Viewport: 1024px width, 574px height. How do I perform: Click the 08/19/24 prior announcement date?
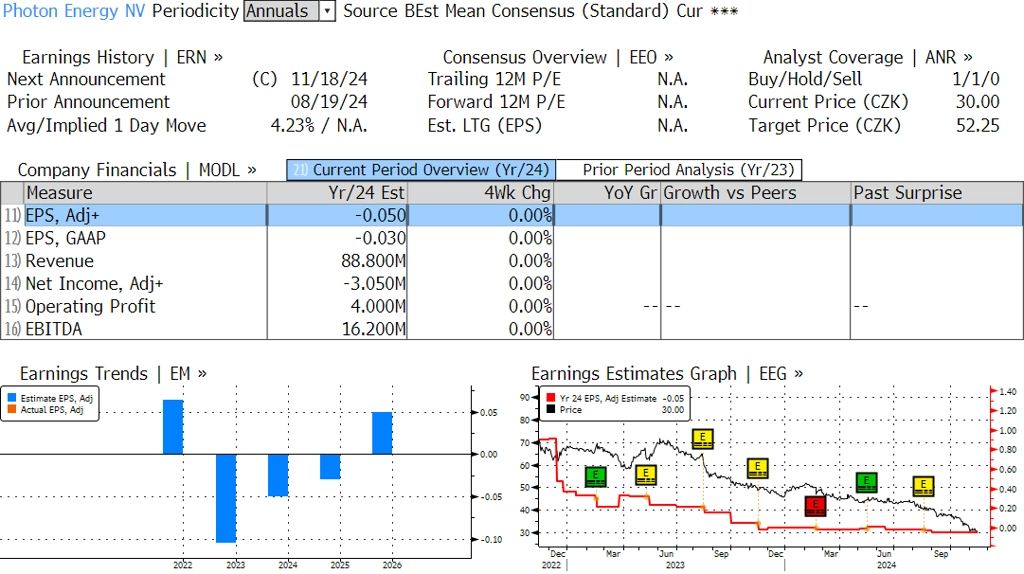329,102
